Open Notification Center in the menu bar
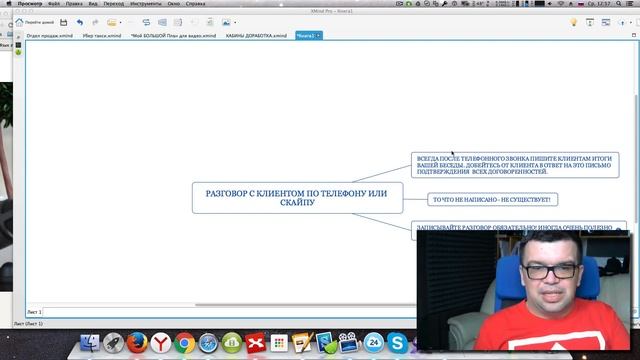Image resolution: width=640 pixels, height=360 pixels. (x=630, y=4)
